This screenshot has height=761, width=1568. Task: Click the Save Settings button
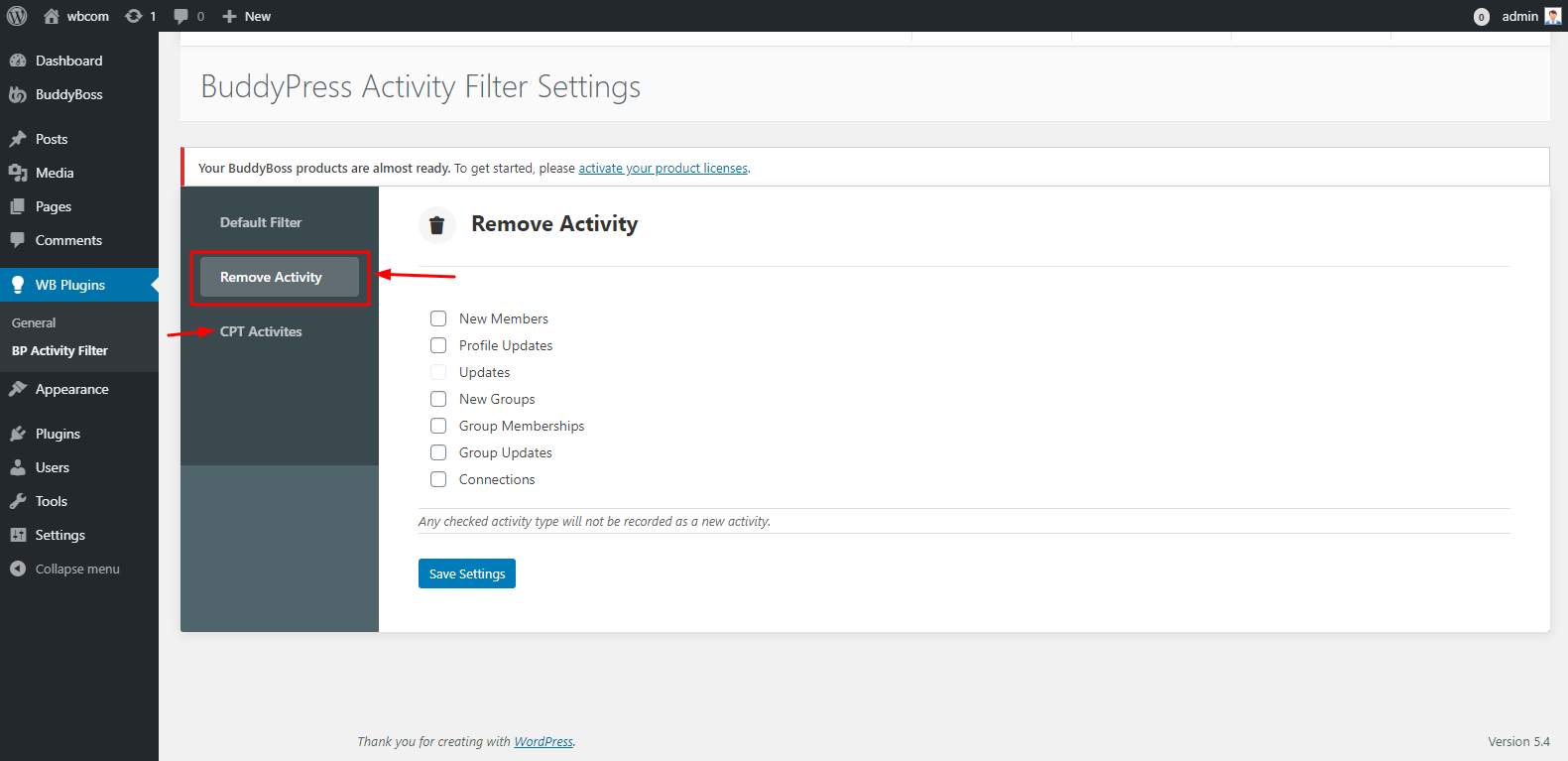coord(467,573)
